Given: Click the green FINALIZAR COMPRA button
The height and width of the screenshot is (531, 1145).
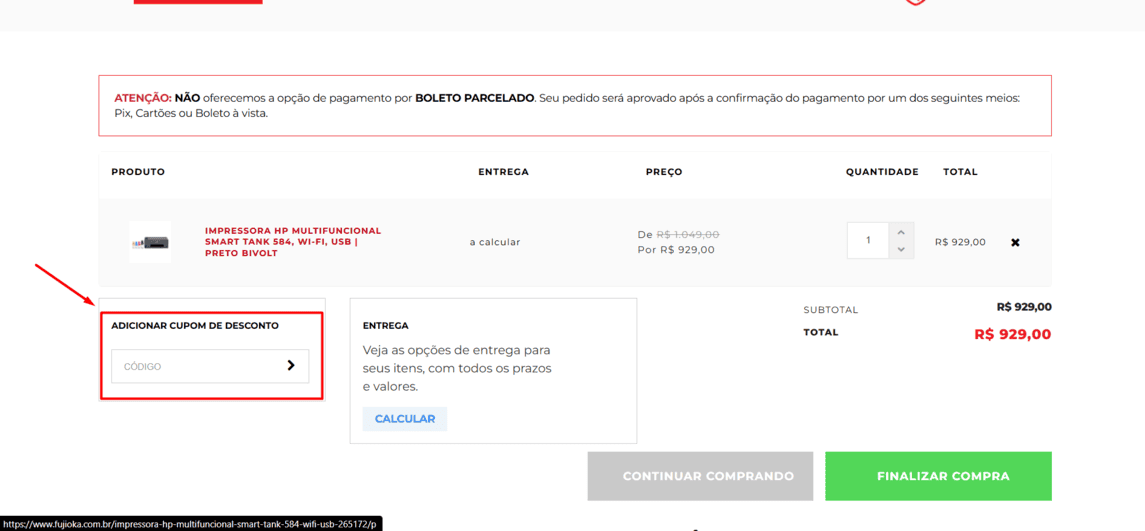Looking at the screenshot, I should point(938,476).
